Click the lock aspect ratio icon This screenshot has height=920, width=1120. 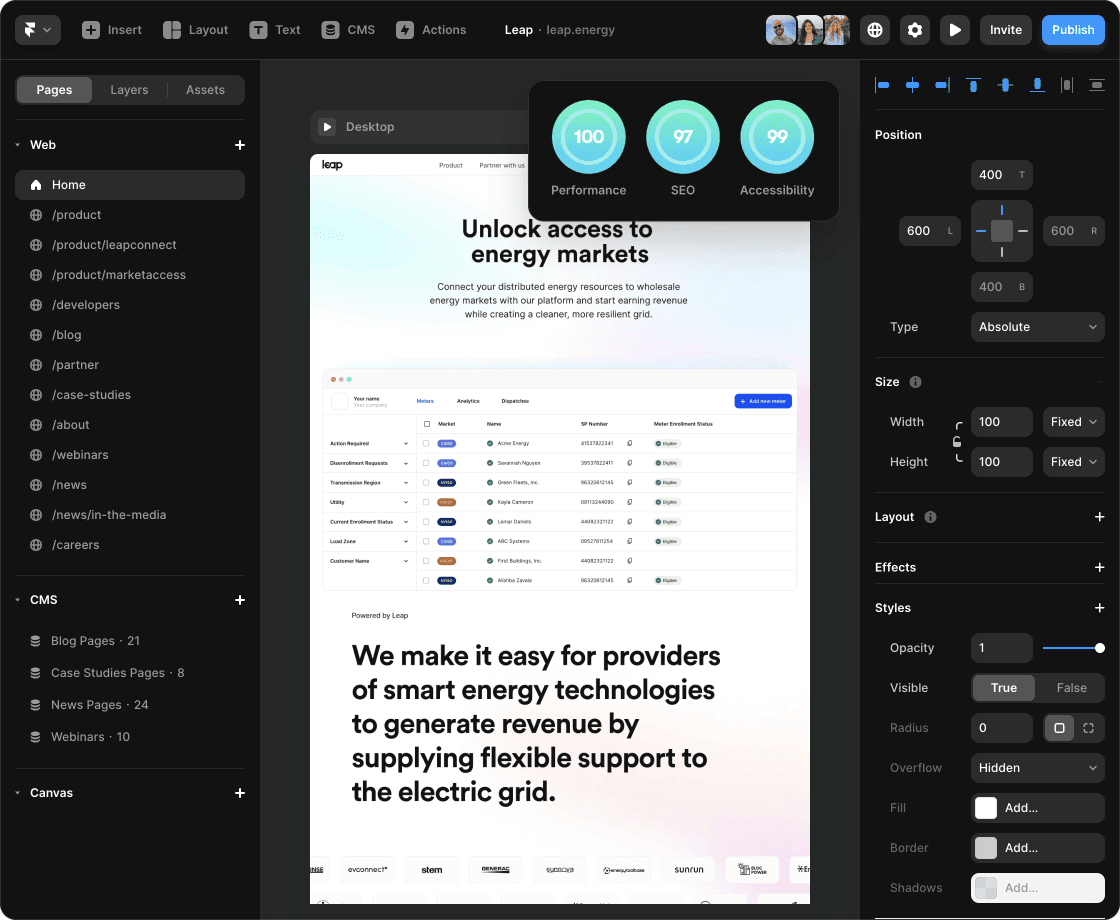[x=957, y=442]
